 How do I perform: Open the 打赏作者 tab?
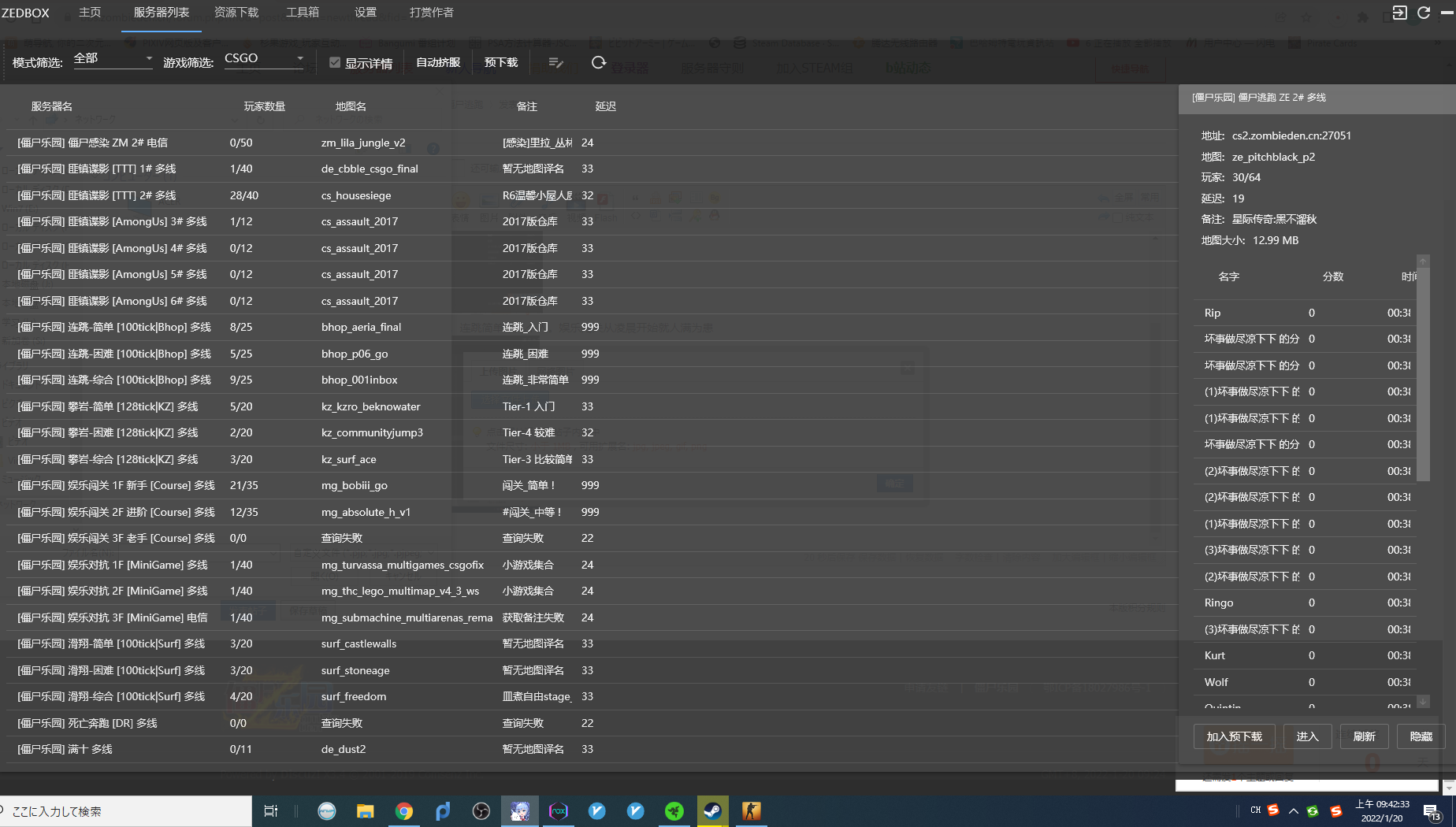(x=432, y=13)
